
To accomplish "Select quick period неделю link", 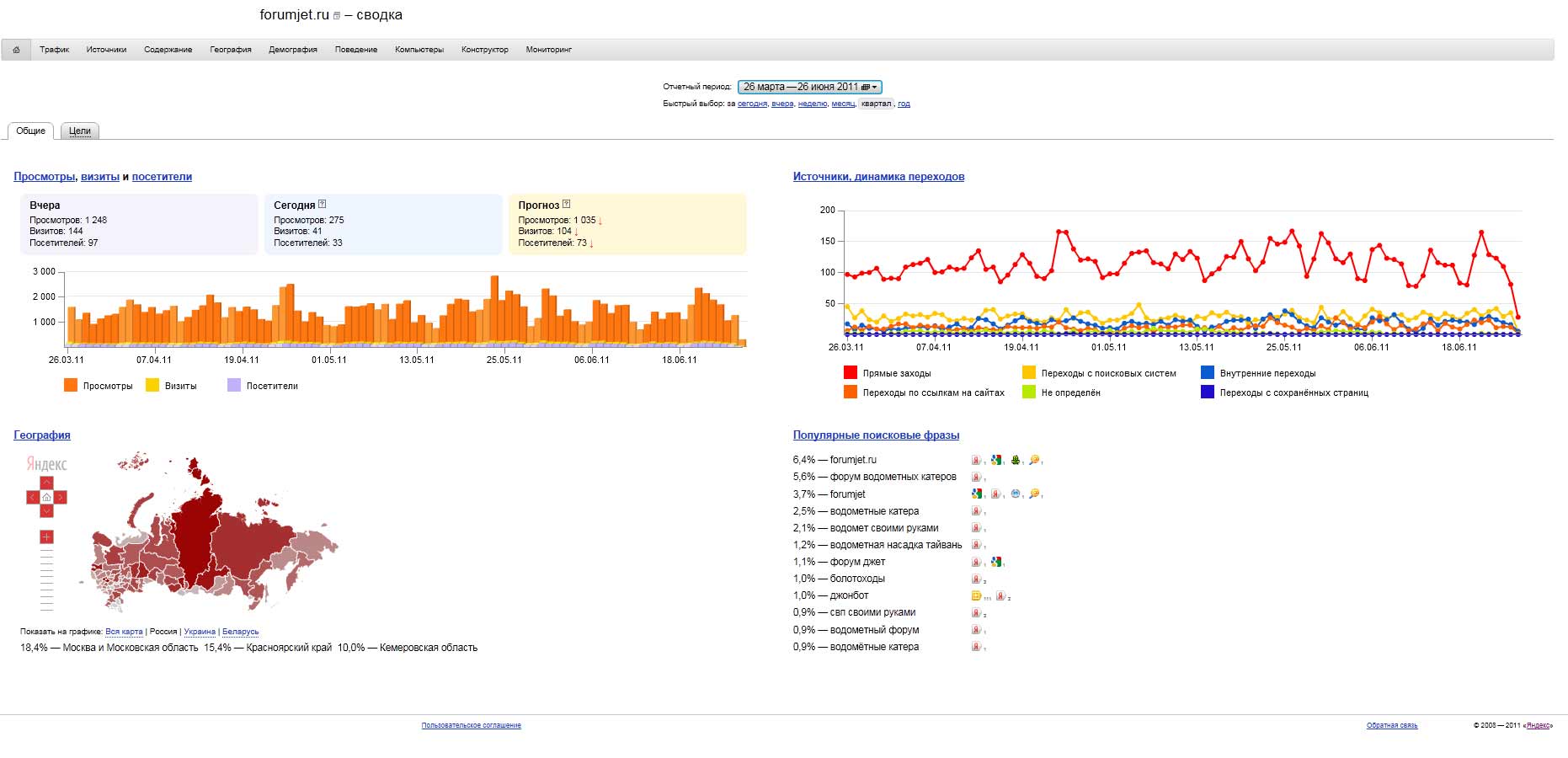I will pos(812,104).
